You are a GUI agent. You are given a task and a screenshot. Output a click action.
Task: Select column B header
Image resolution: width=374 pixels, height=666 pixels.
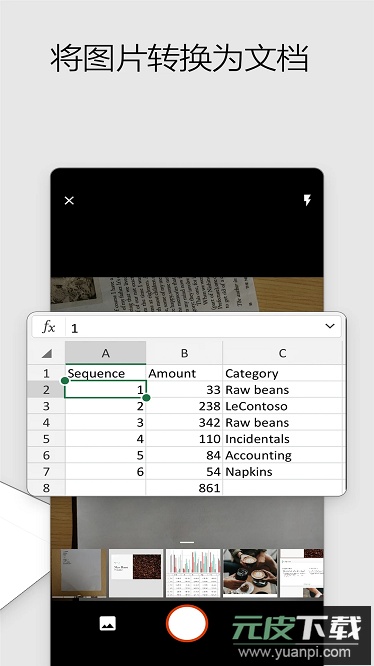pyautogui.click(x=184, y=353)
